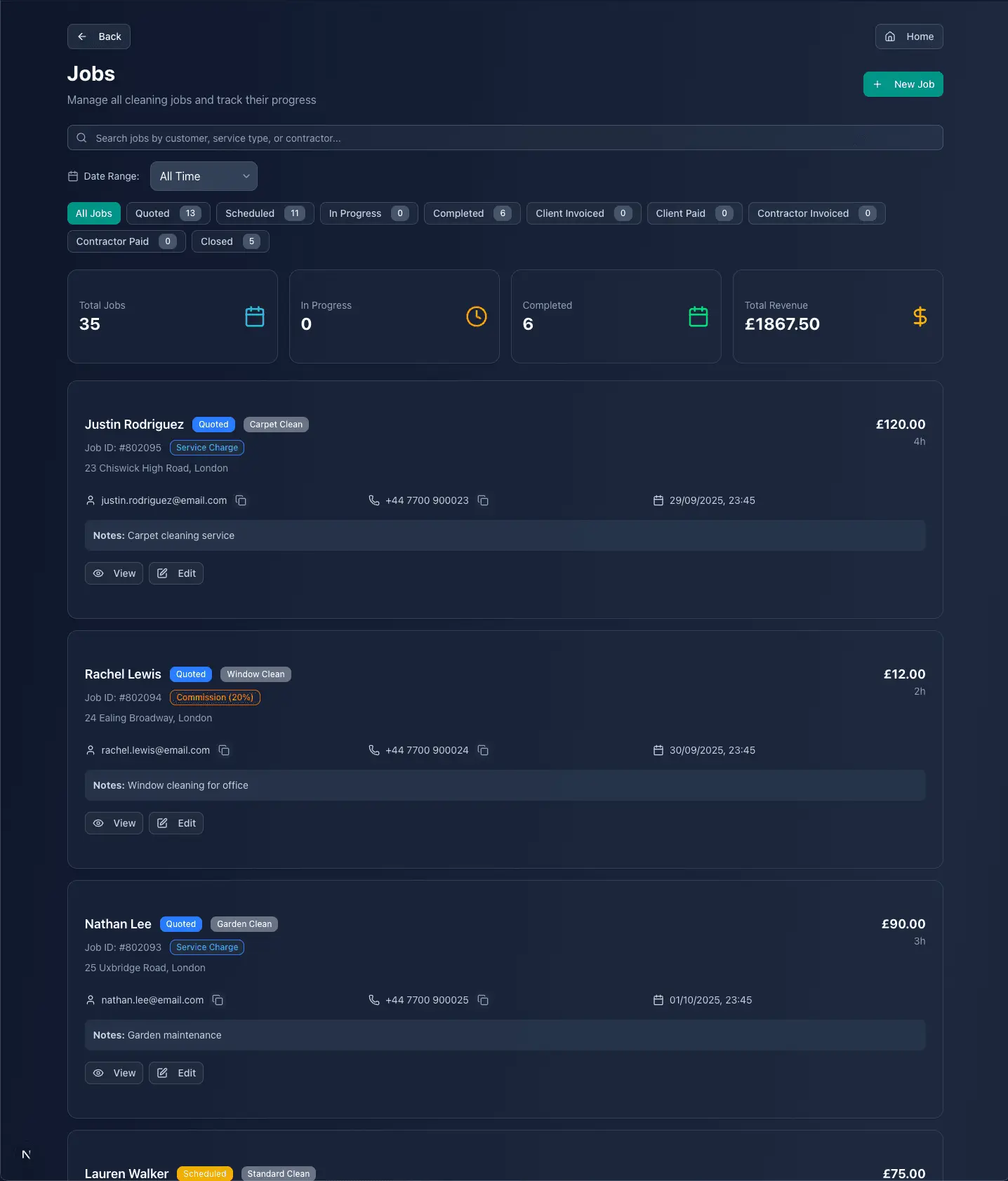Click the Date Range calendar icon
The width and height of the screenshot is (1008, 1181).
(x=73, y=176)
